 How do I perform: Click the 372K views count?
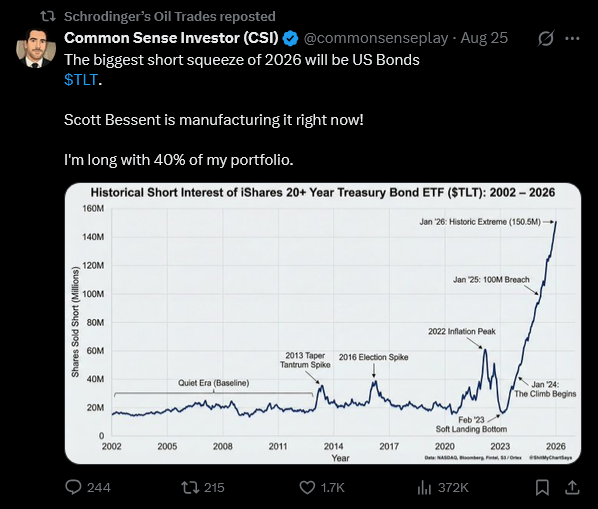click(x=453, y=488)
